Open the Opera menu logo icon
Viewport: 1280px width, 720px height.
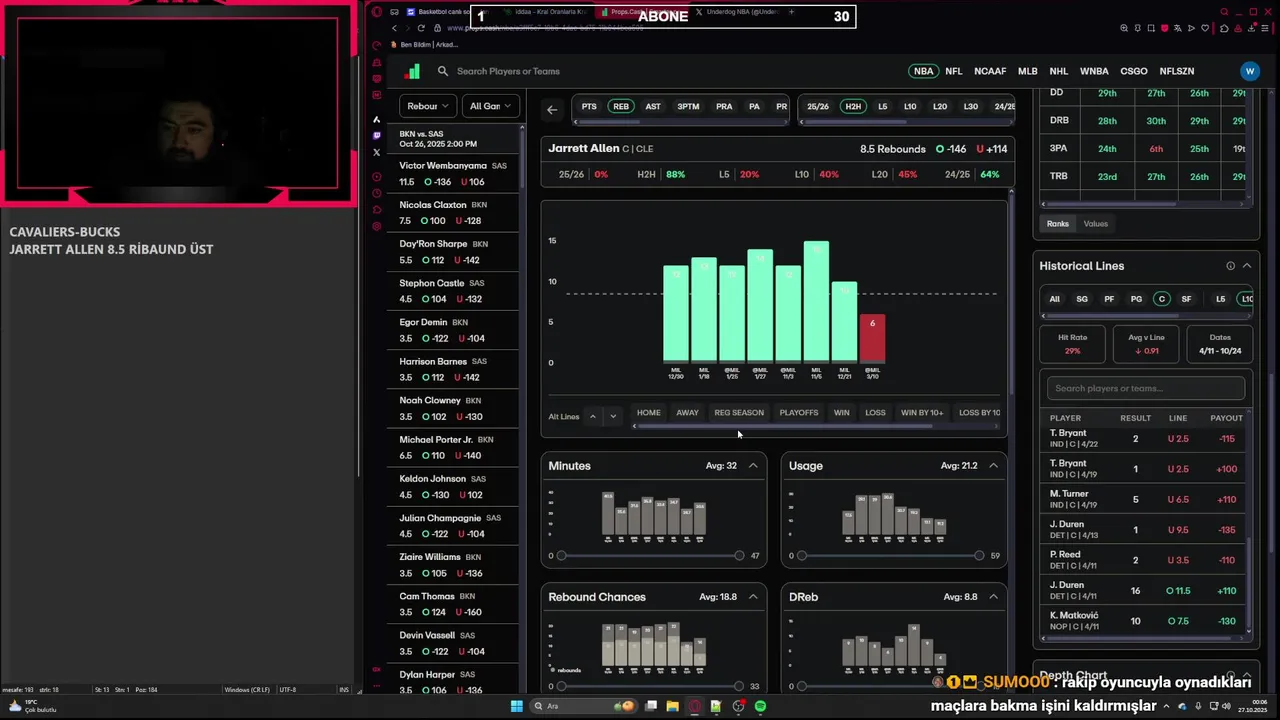click(x=377, y=12)
